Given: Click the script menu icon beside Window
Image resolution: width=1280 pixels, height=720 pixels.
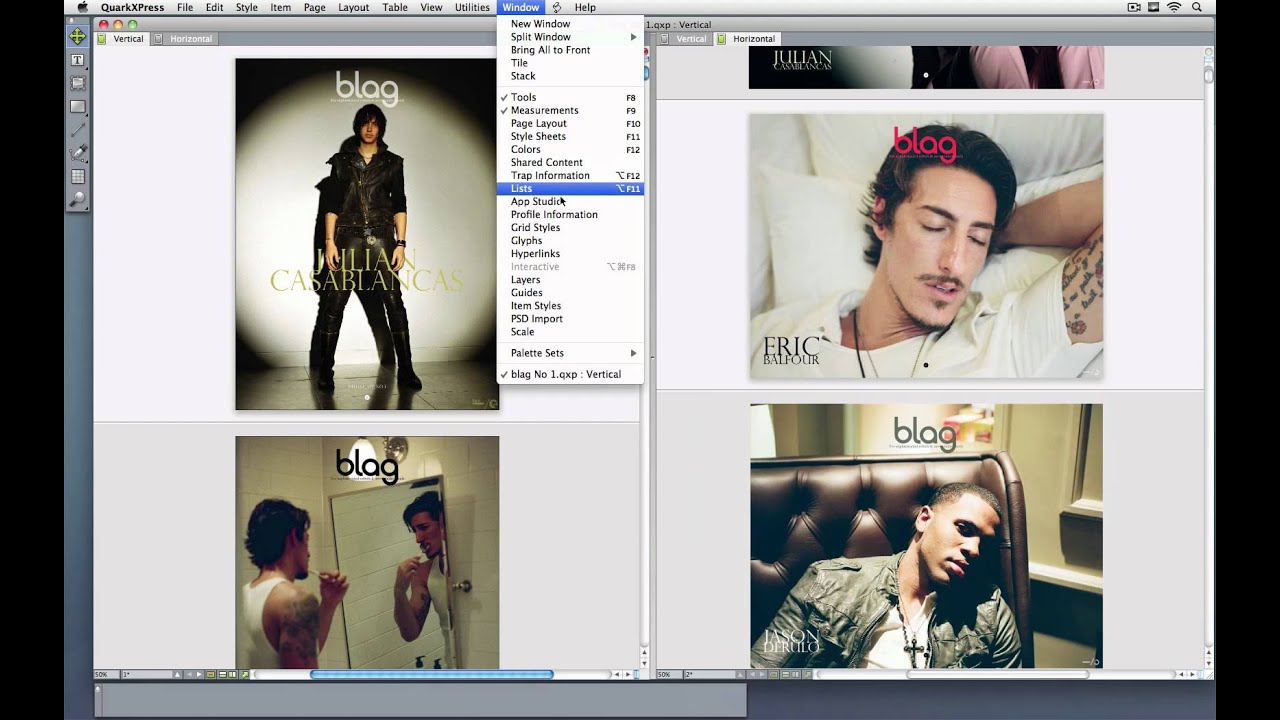Looking at the screenshot, I should (x=557, y=7).
